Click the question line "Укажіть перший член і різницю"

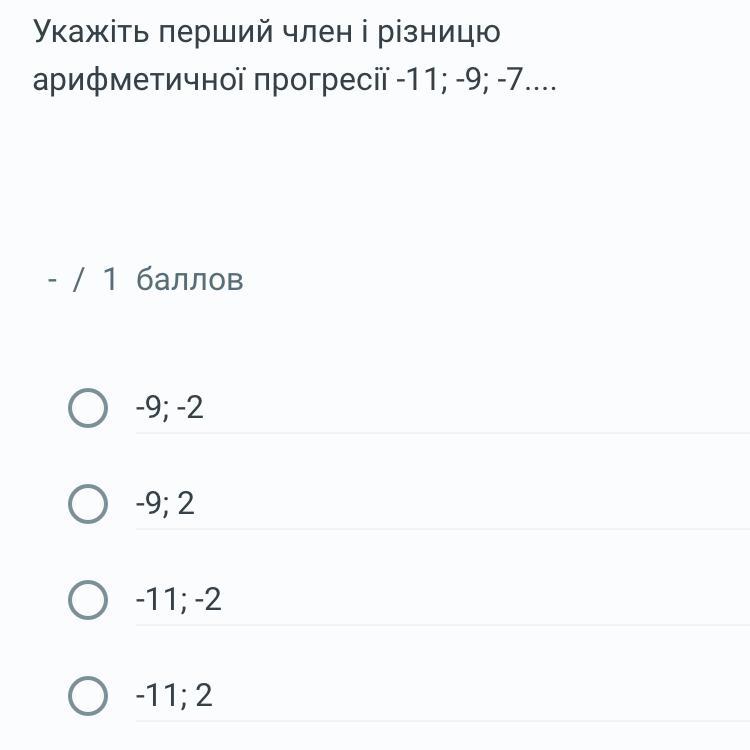(x=267, y=33)
